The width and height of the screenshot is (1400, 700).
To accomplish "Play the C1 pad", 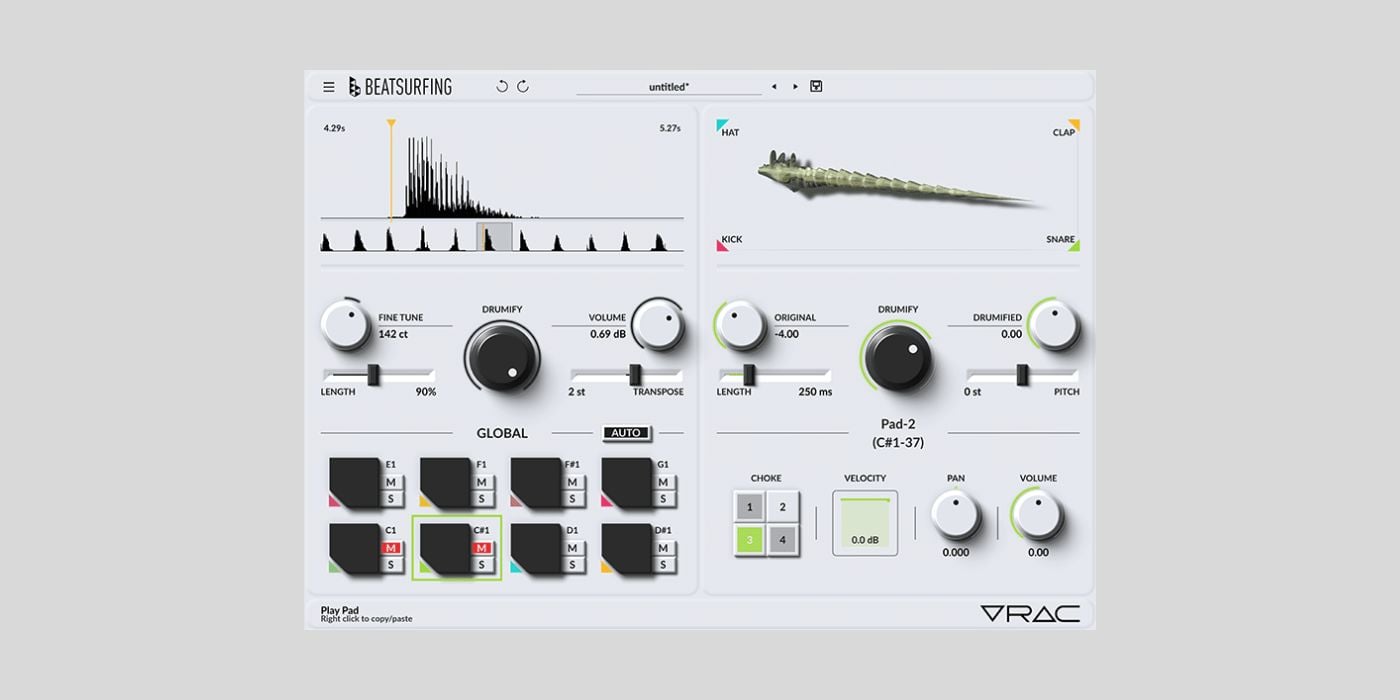I will (354, 547).
